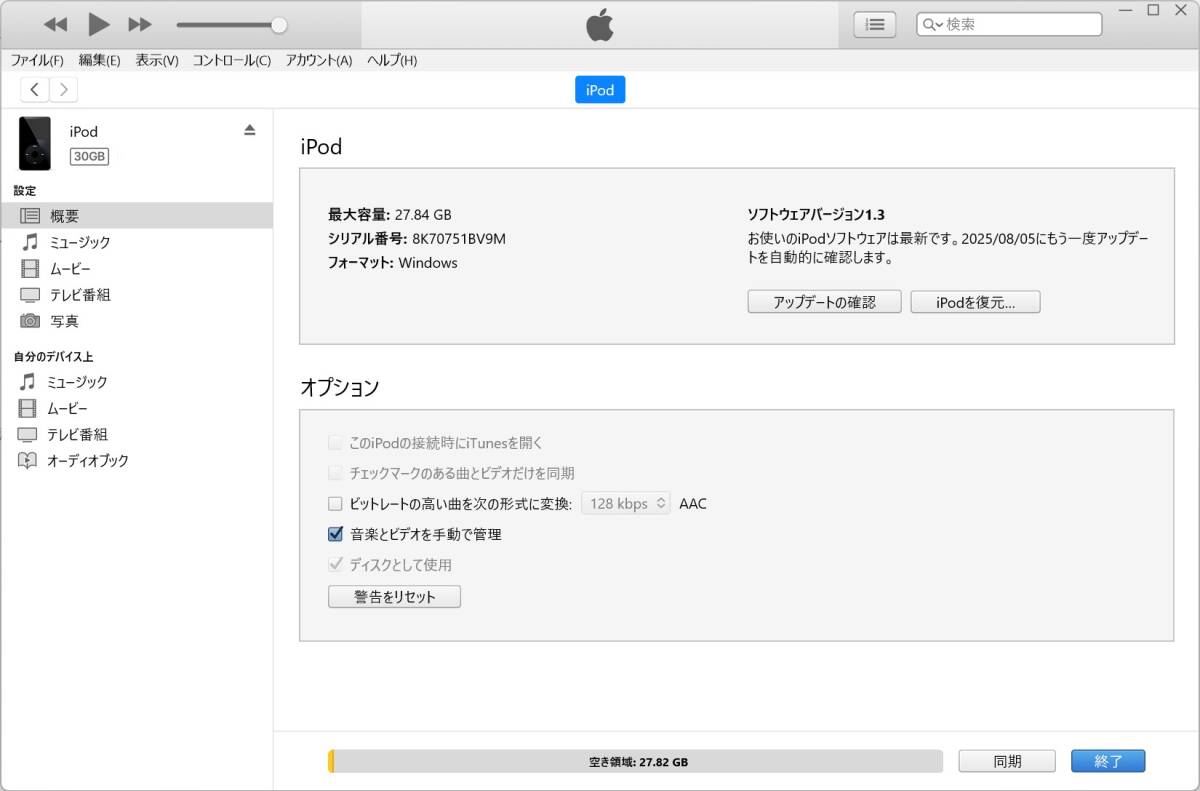Image resolution: width=1200 pixels, height=791 pixels.
Task: Open the 表示(V) menu
Action: 157,60
